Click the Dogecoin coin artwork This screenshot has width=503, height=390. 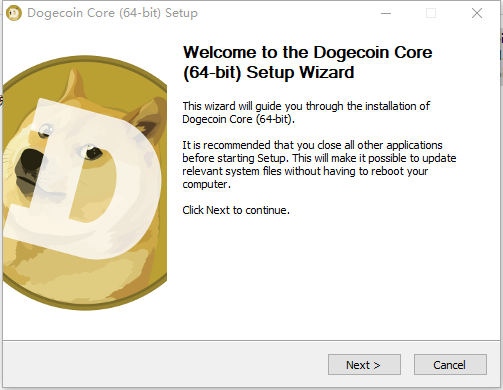point(85,183)
